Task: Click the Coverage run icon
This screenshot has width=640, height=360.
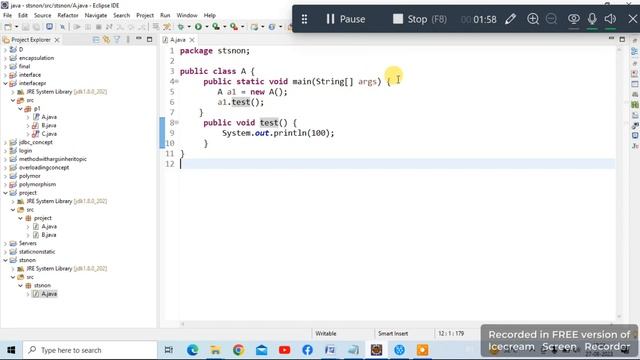Action: click(x=216, y=27)
